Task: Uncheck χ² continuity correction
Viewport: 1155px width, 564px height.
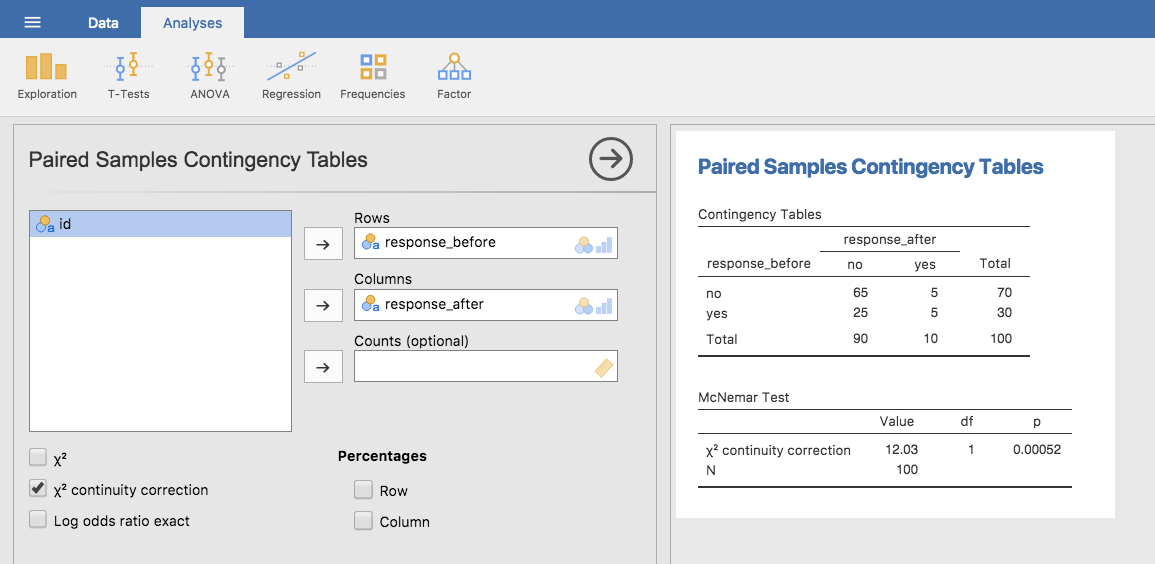Action: [x=38, y=489]
